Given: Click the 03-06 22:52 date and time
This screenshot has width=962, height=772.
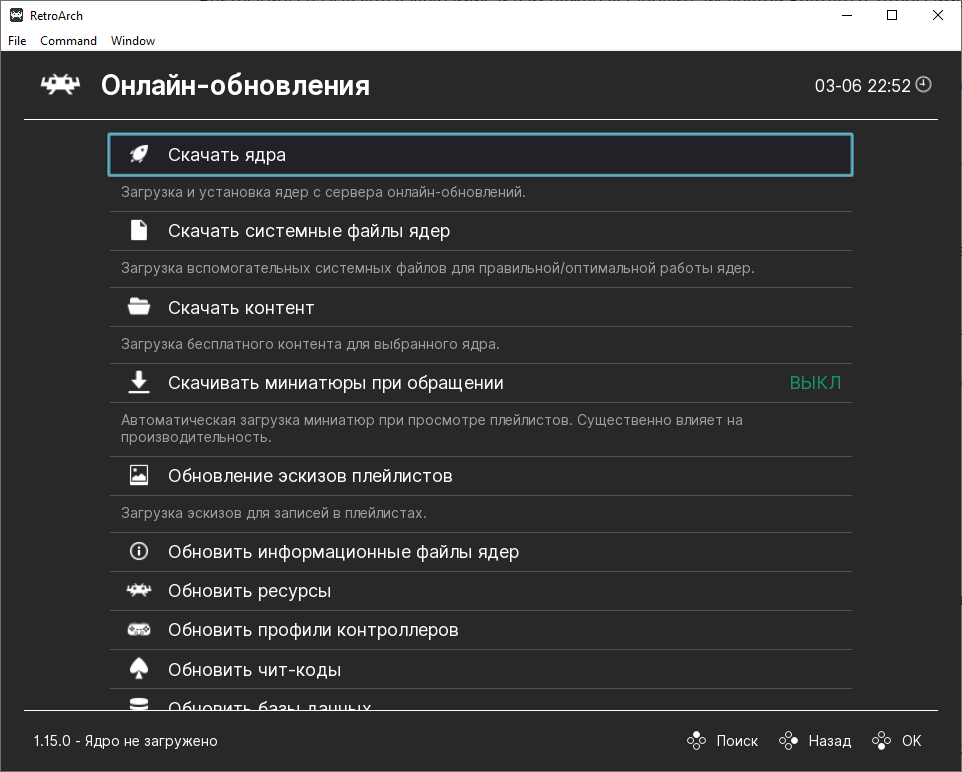Looking at the screenshot, I should (x=863, y=86).
